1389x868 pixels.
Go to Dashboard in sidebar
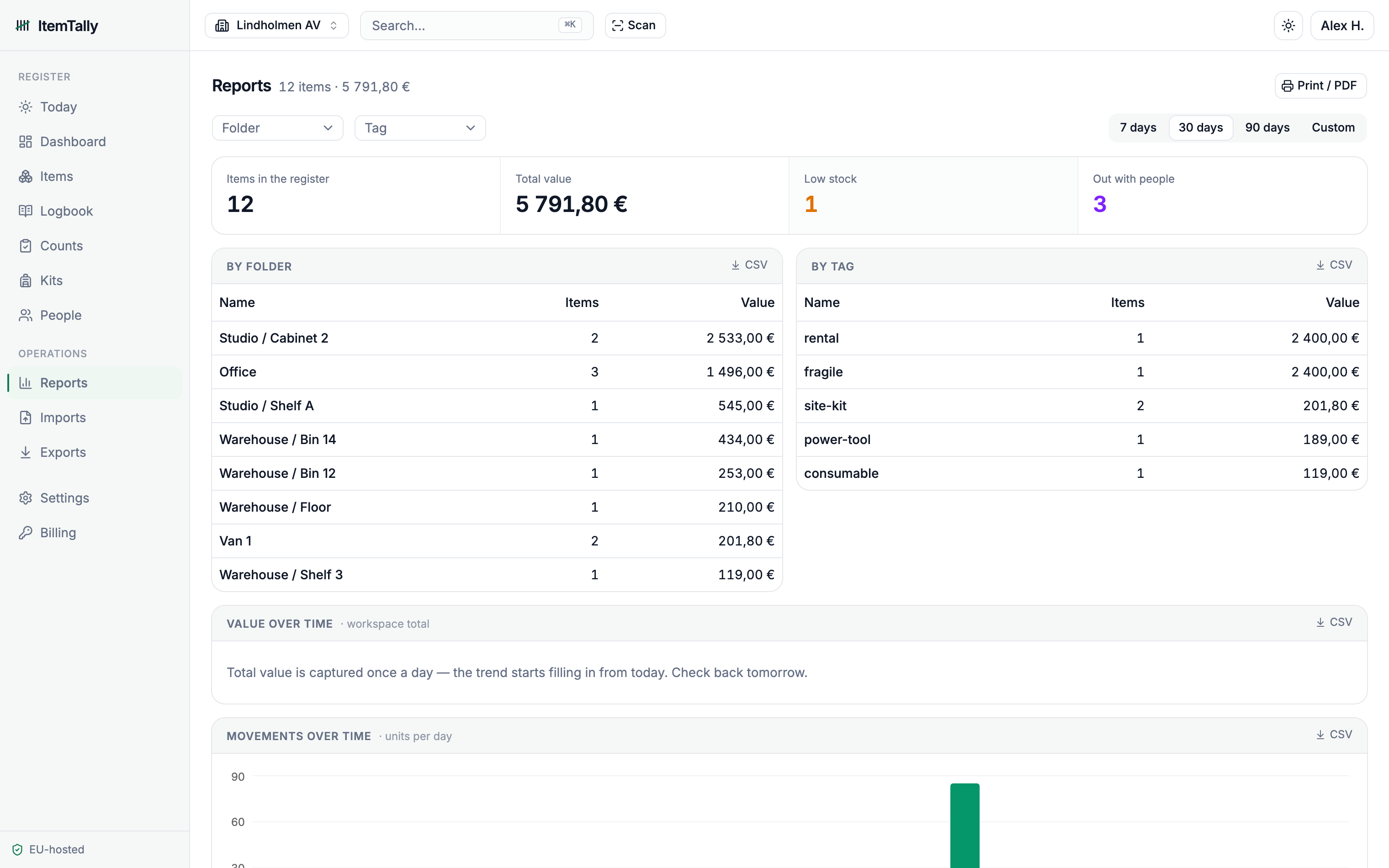tap(95, 142)
